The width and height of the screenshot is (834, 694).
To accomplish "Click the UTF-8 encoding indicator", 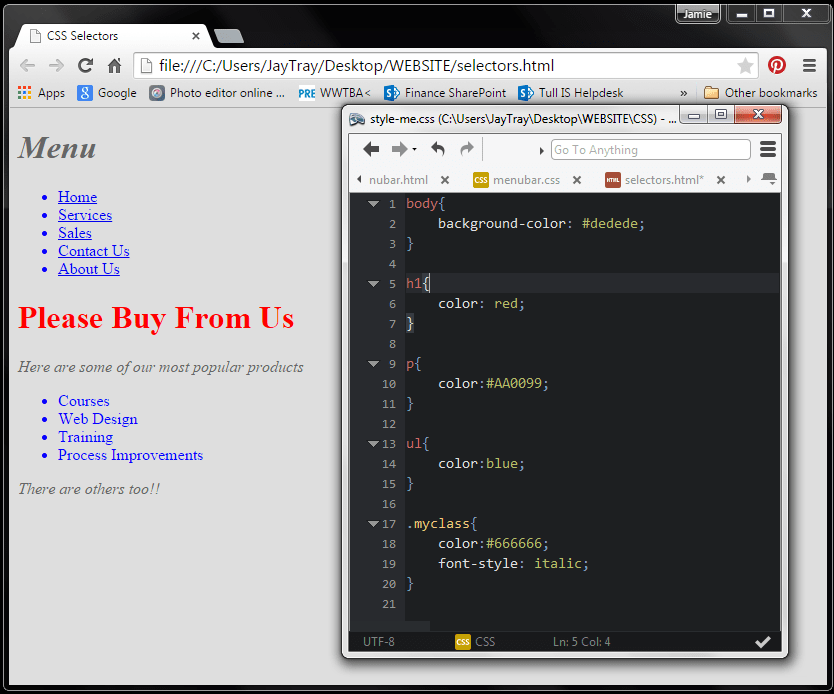I will click(x=378, y=641).
